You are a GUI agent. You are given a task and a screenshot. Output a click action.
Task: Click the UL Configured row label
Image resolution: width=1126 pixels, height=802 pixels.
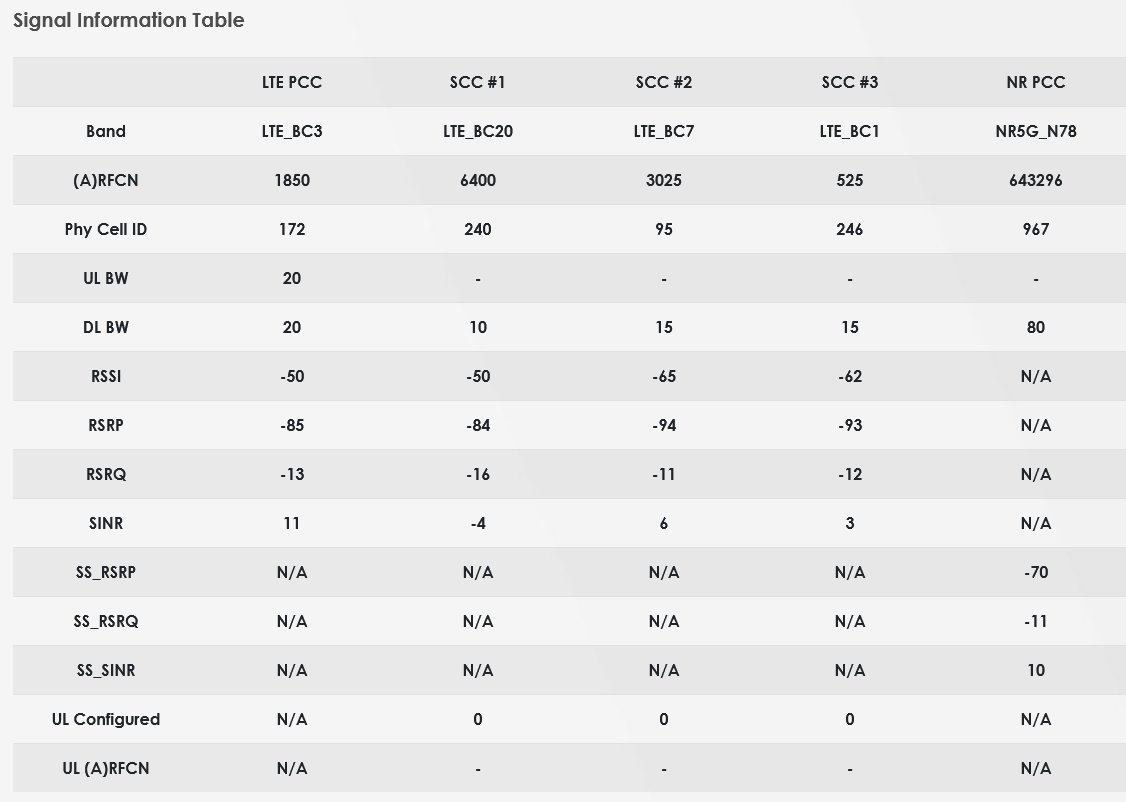106,719
